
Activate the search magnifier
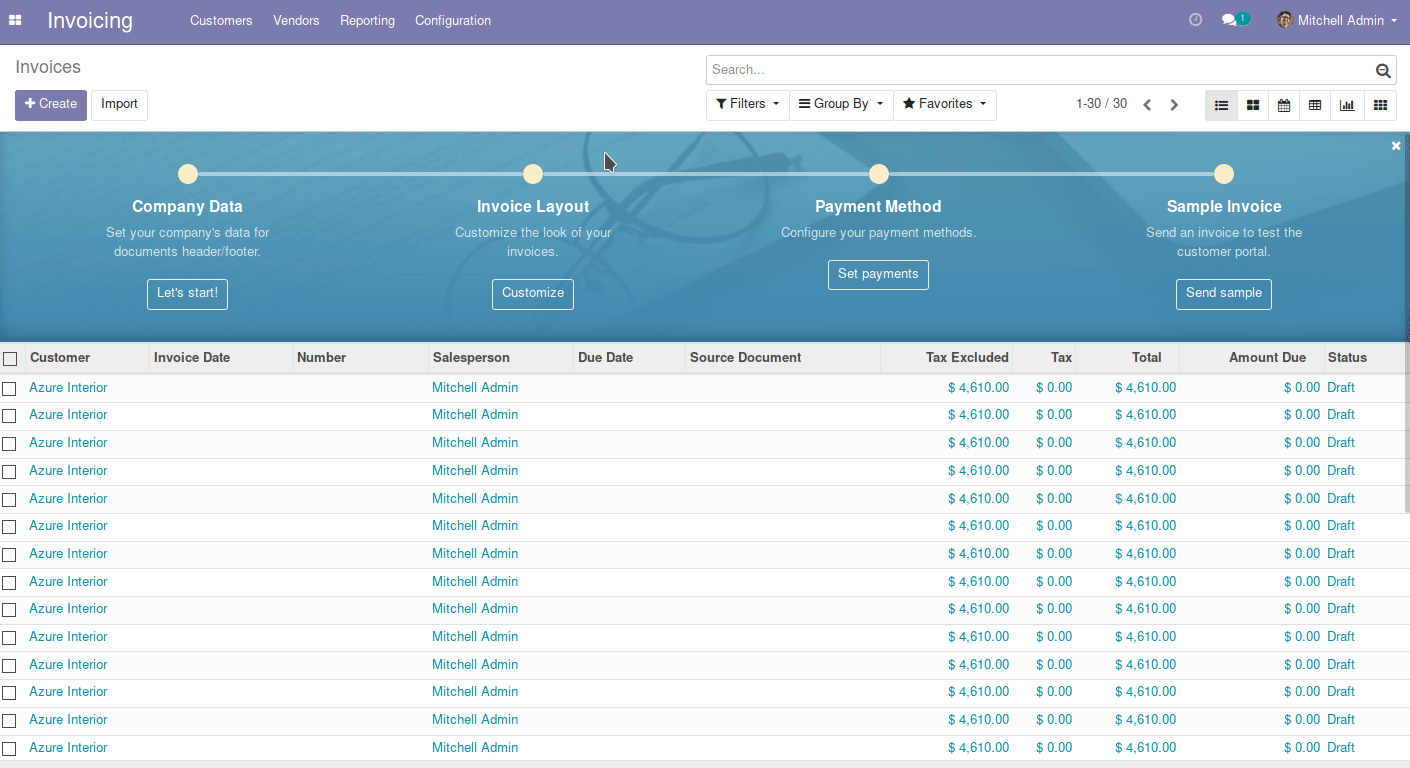[x=1383, y=70]
